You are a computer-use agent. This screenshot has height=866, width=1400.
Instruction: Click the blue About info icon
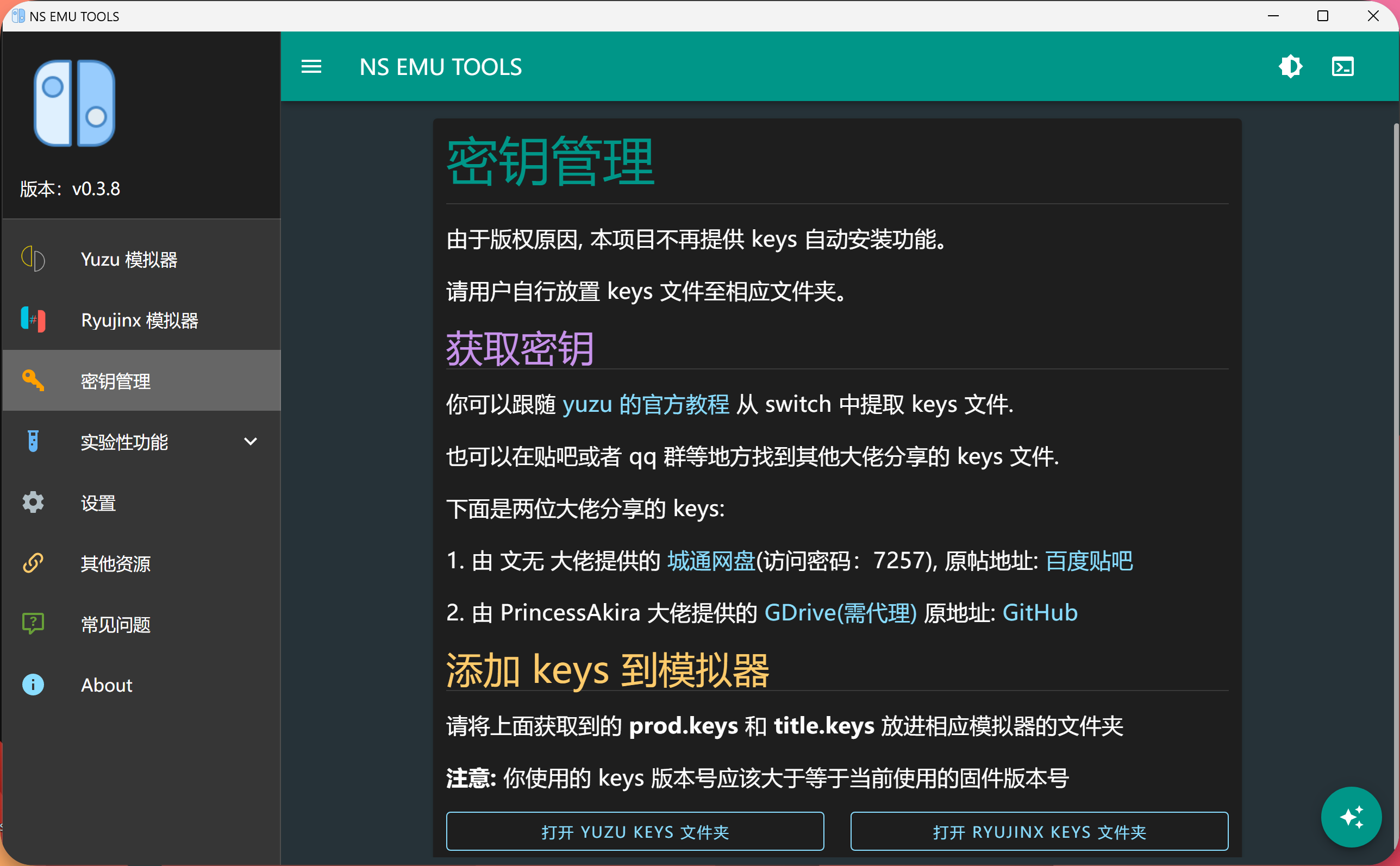pos(33,685)
